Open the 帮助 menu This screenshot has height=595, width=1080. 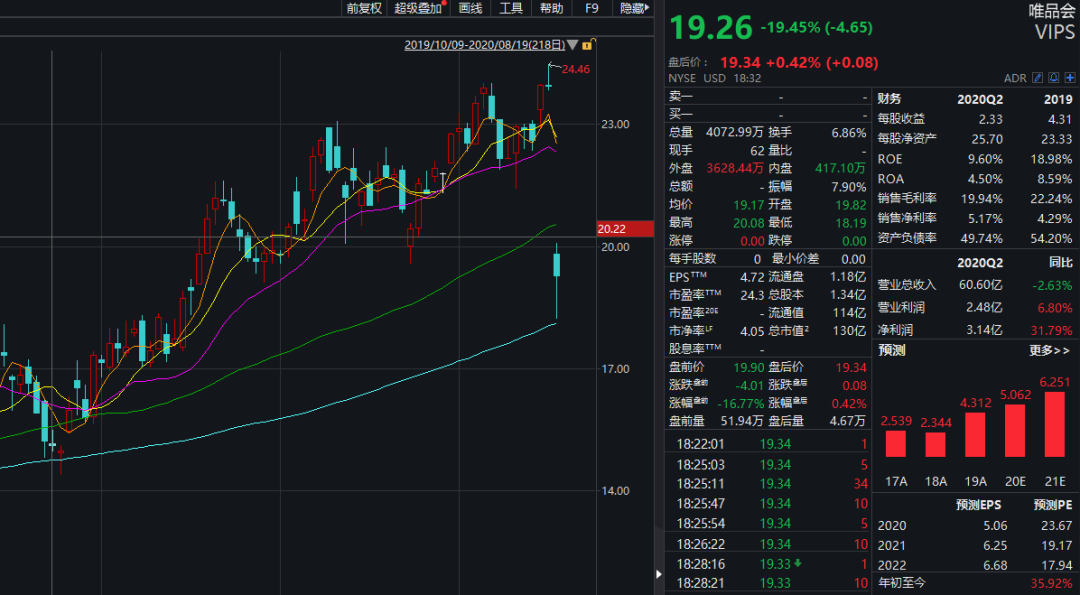tap(551, 8)
